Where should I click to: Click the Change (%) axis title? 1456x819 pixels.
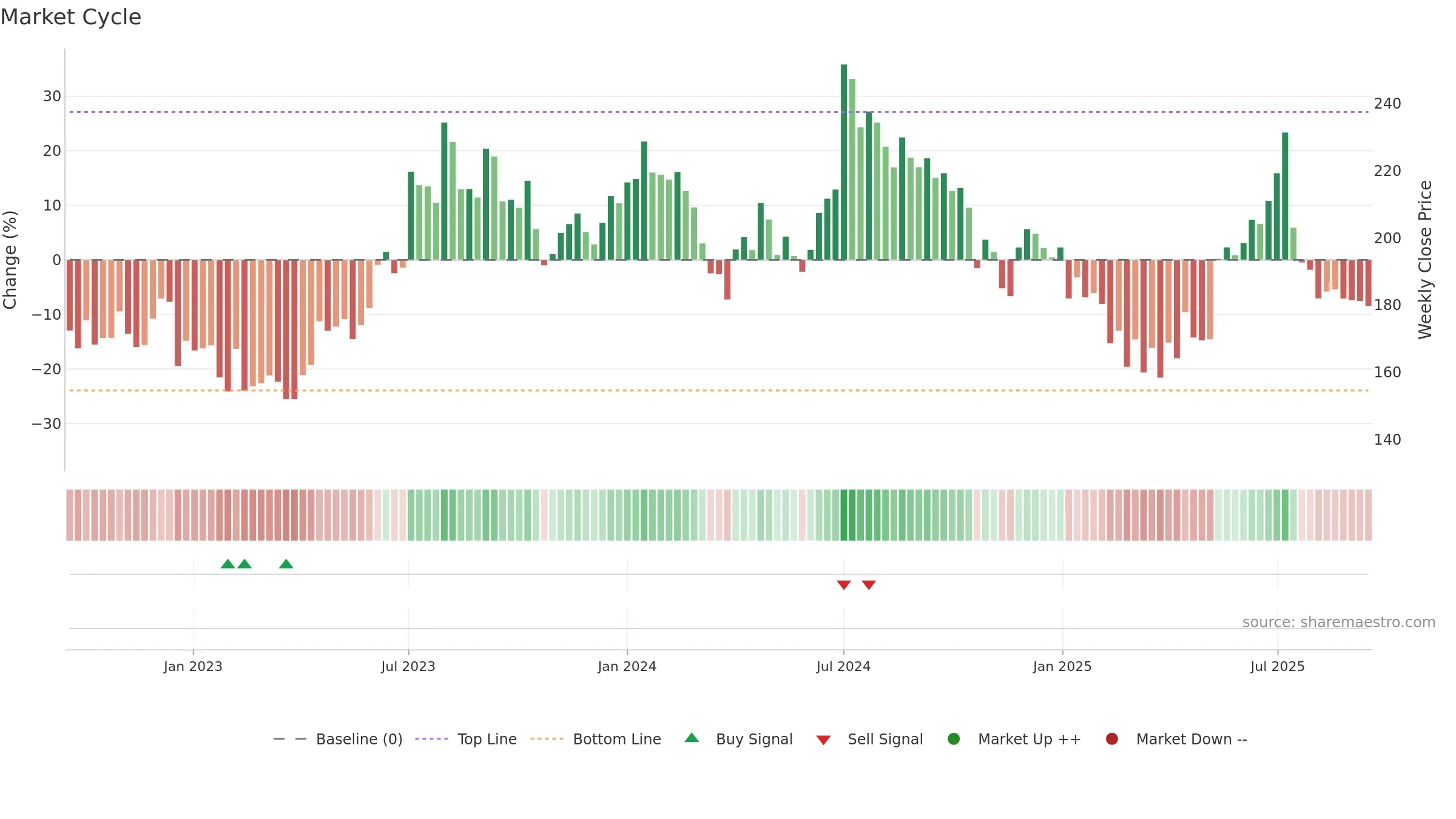[x=10, y=260]
